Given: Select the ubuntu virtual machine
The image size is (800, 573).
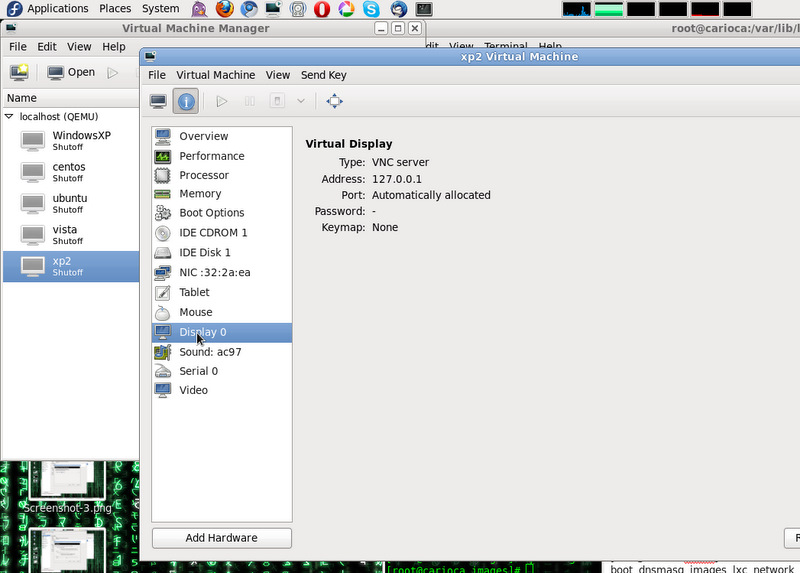Looking at the screenshot, I should click(69, 203).
